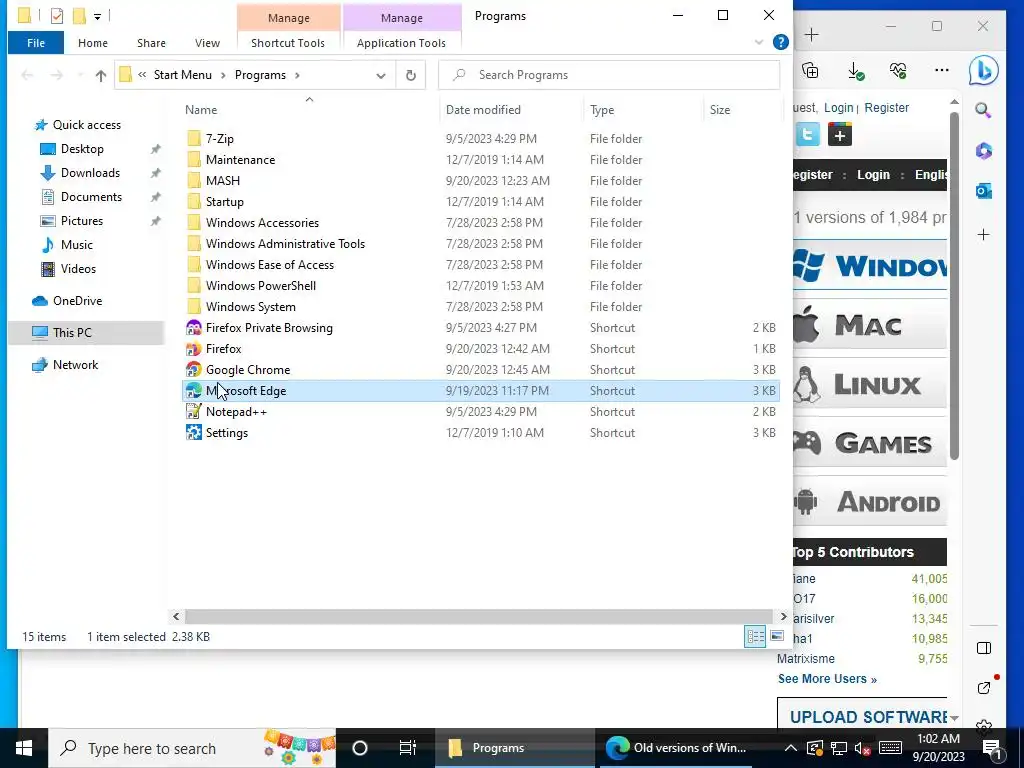Click the Search Programs field
The image size is (1024, 768).
[609, 75]
